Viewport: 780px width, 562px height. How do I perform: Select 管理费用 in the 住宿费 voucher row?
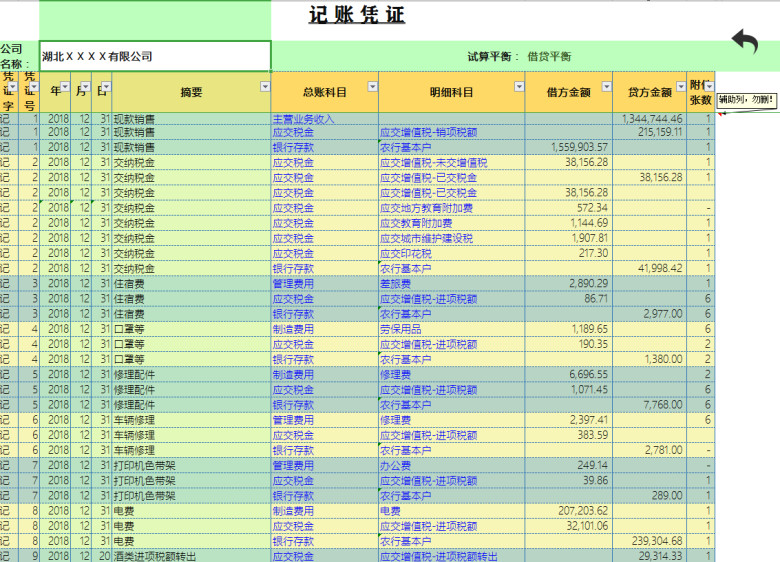(325, 284)
